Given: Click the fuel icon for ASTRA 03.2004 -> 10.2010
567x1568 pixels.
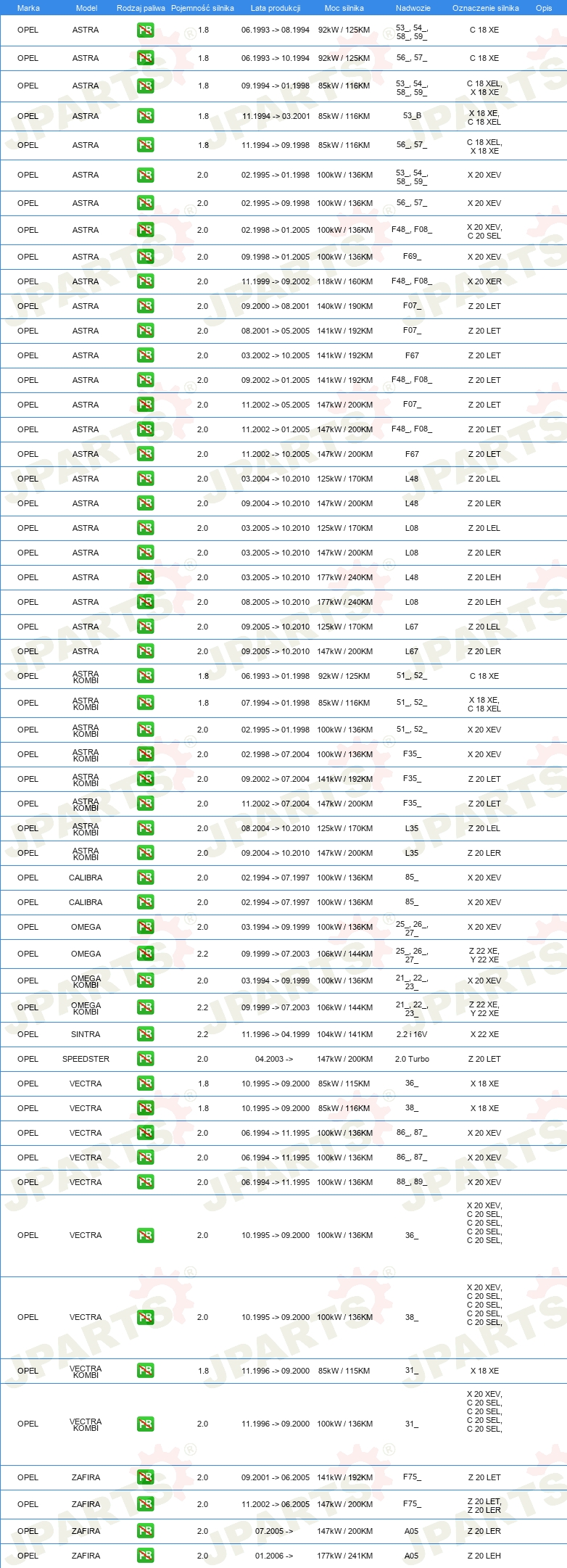Looking at the screenshot, I should (x=145, y=479).
